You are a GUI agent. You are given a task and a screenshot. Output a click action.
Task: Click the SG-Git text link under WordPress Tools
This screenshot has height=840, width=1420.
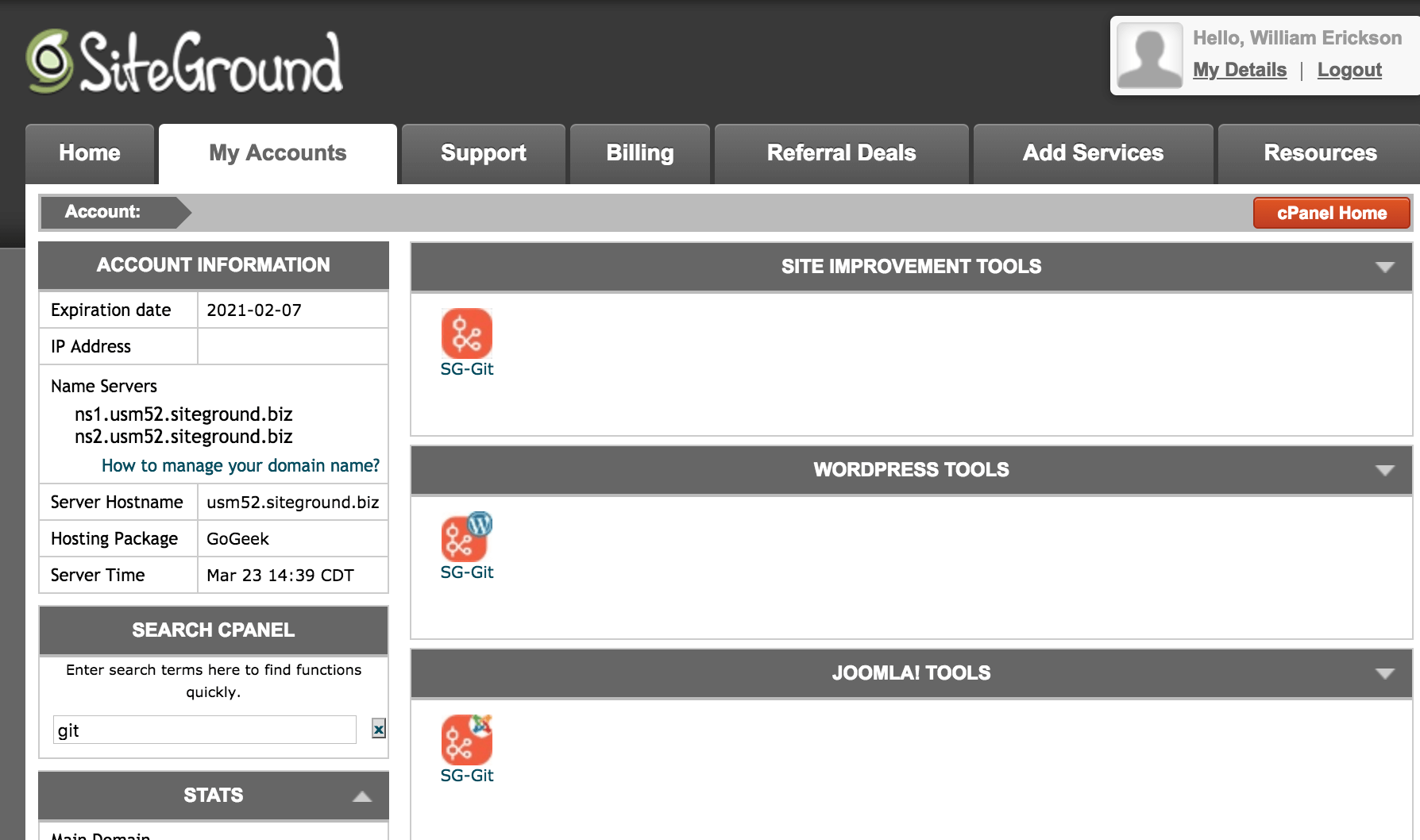tap(467, 572)
